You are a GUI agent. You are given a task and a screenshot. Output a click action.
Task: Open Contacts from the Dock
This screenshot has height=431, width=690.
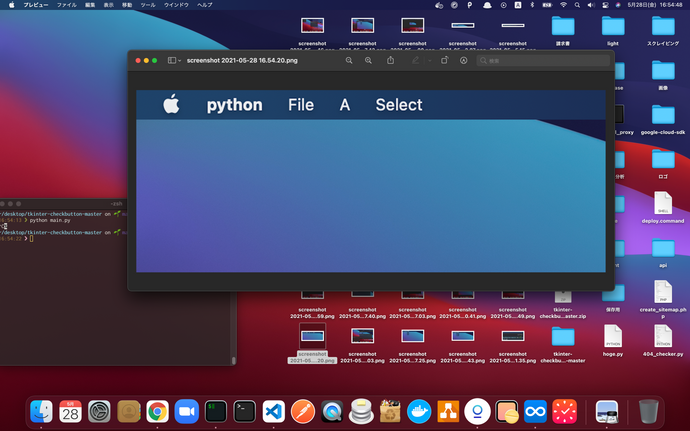(128, 412)
